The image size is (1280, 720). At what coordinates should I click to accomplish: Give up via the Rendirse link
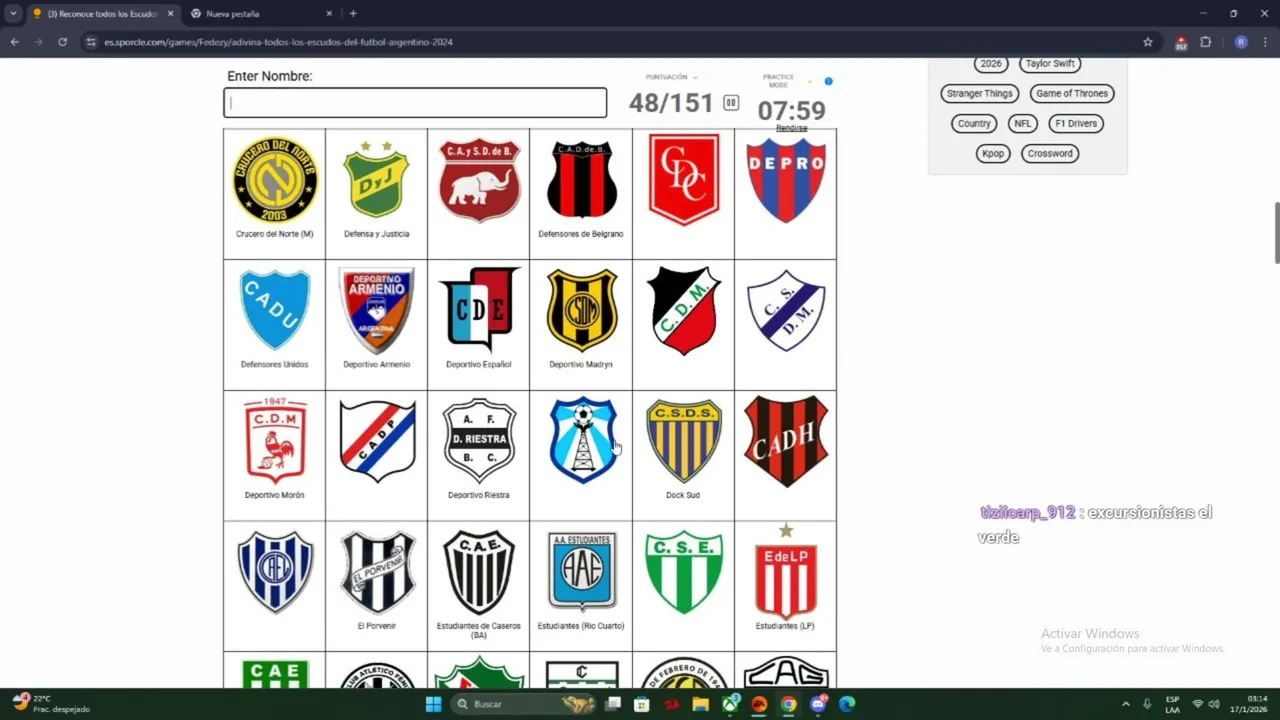(x=791, y=128)
